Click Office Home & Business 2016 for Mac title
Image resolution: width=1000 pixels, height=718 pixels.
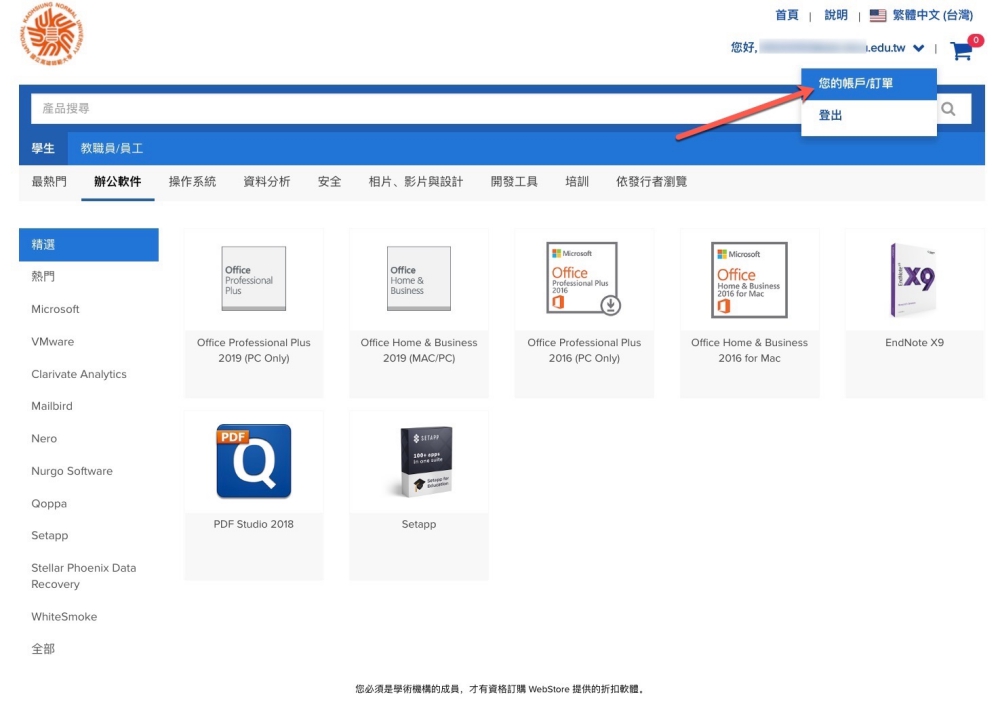coord(749,351)
